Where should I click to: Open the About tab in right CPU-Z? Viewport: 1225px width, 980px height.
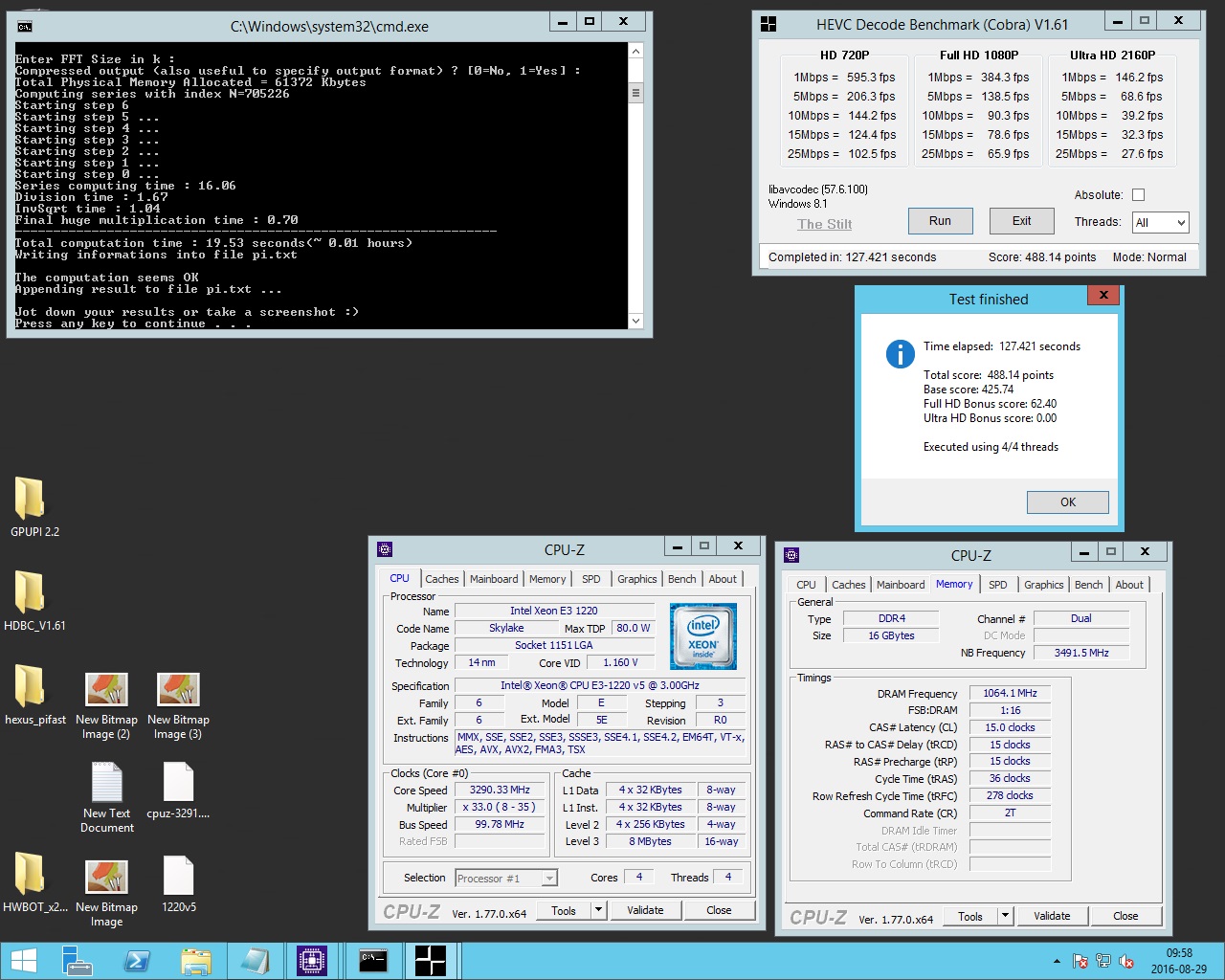click(1129, 585)
